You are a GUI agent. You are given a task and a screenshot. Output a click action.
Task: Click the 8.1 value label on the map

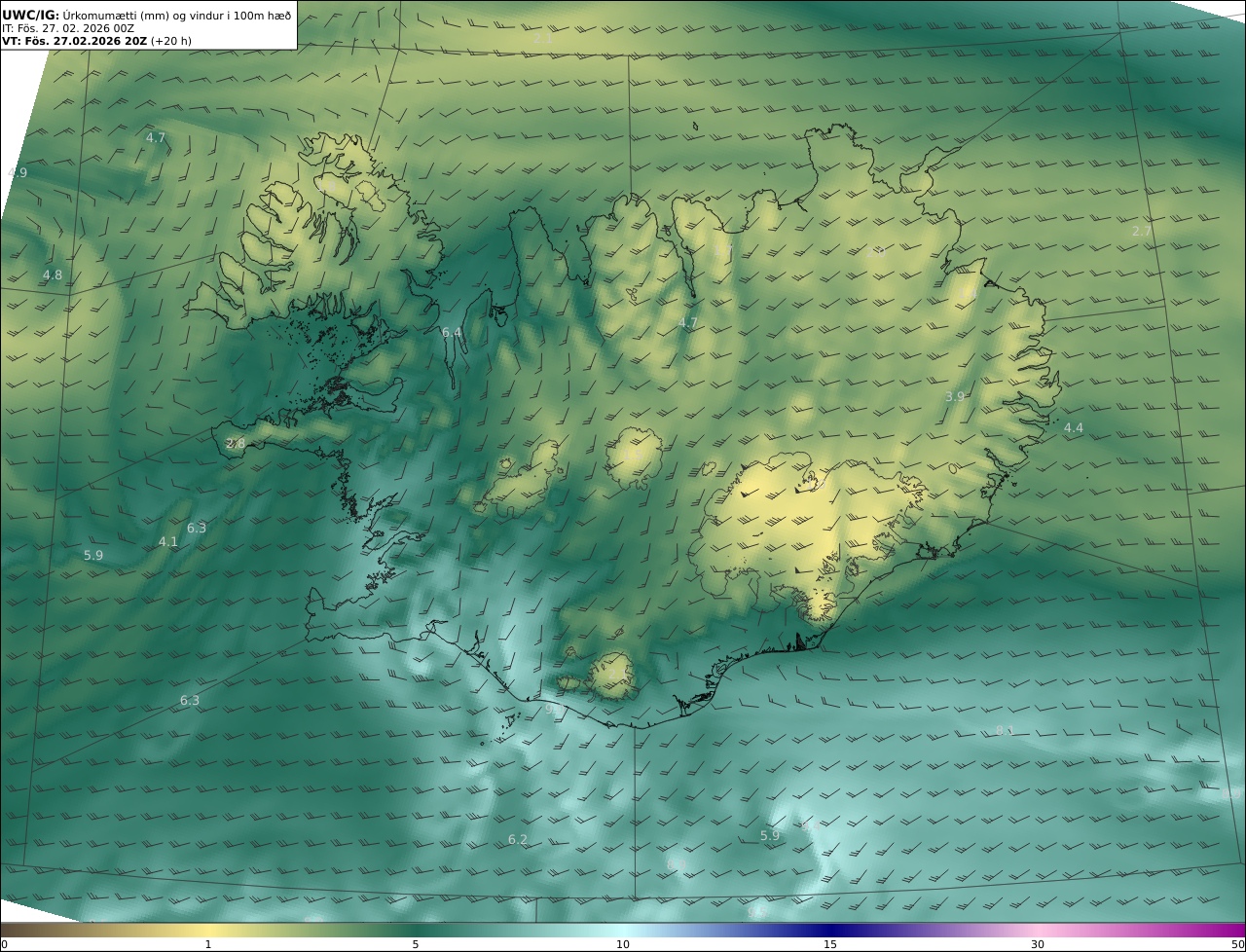1006,730
